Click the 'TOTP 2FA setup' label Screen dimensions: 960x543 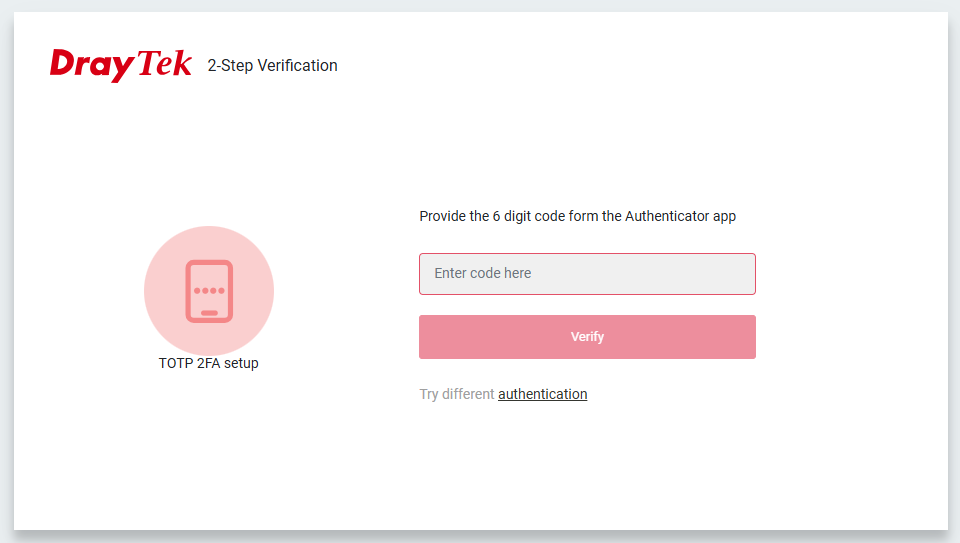pyautogui.click(x=209, y=363)
